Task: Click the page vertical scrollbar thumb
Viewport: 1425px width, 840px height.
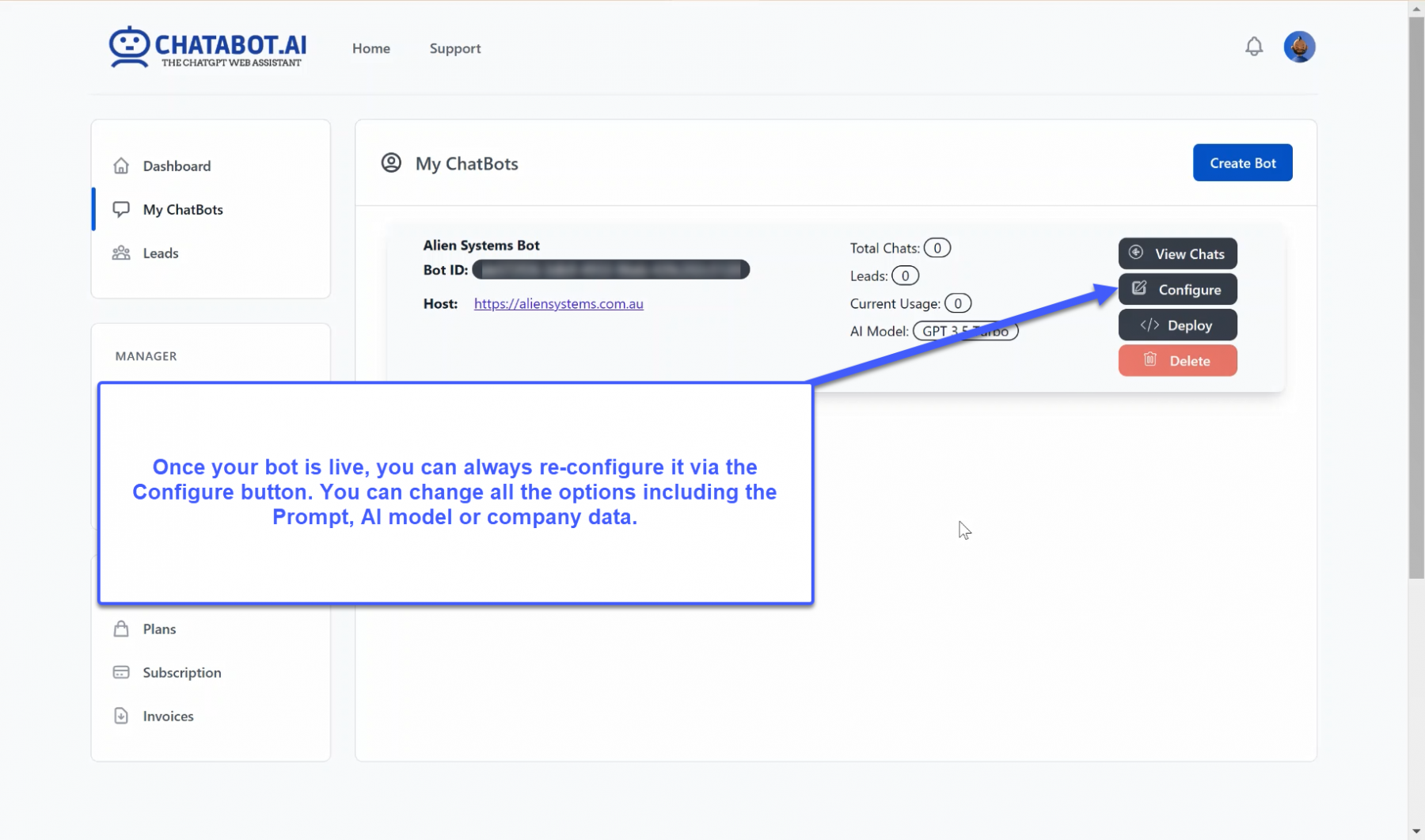Action: (1416, 297)
